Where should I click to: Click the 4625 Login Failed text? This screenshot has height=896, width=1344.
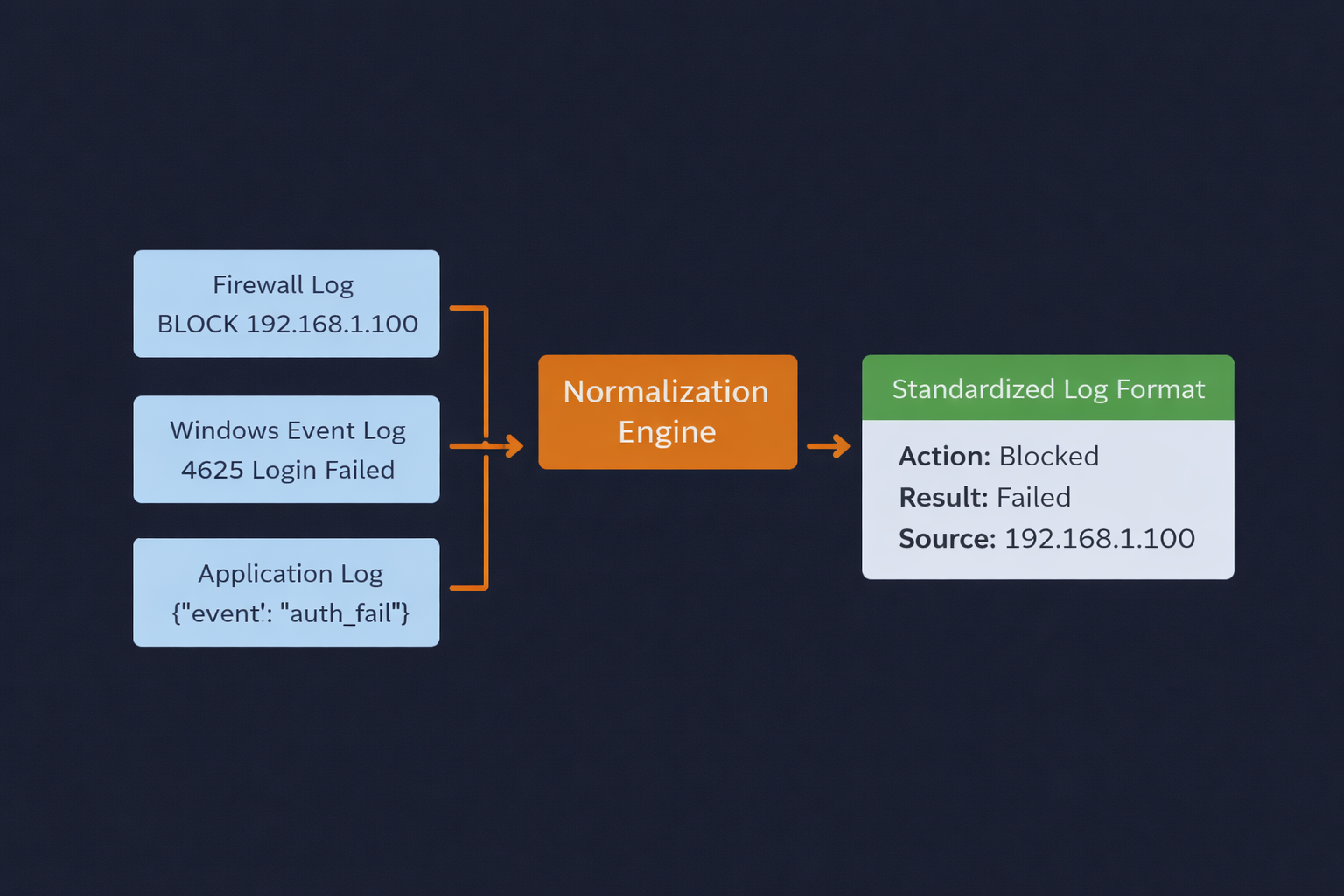click(x=287, y=470)
